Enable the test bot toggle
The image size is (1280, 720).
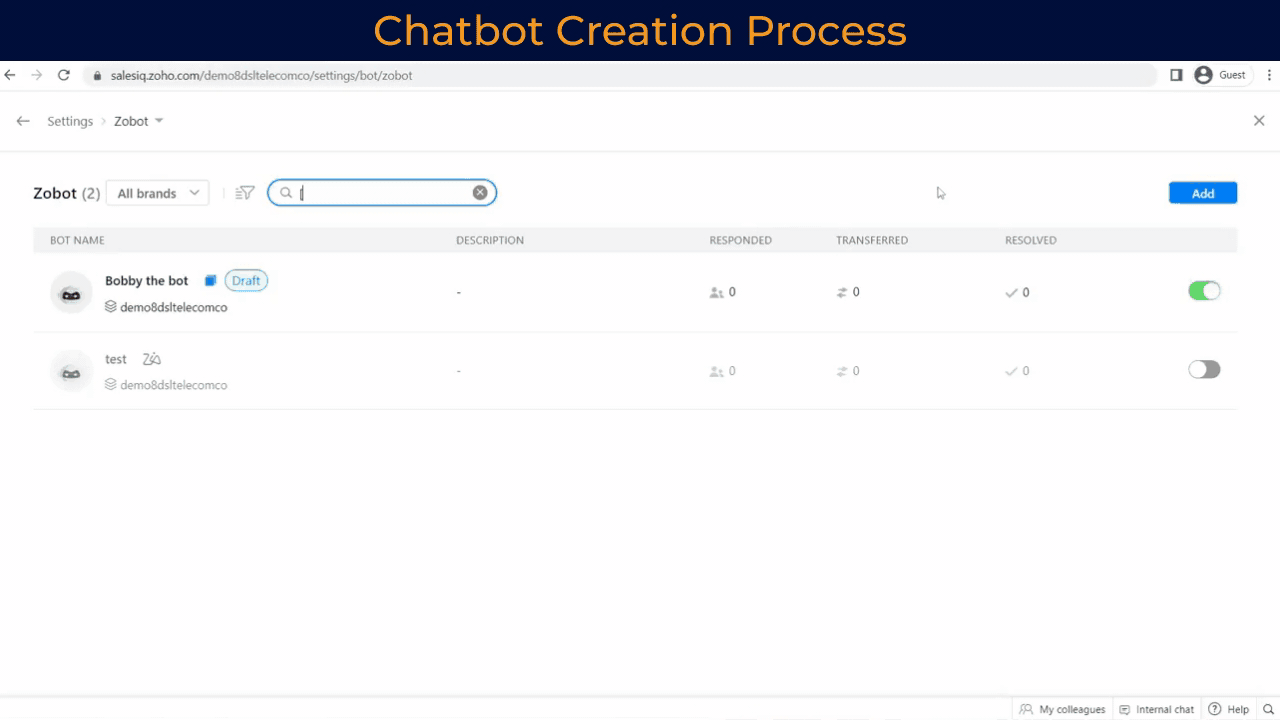(1204, 369)
